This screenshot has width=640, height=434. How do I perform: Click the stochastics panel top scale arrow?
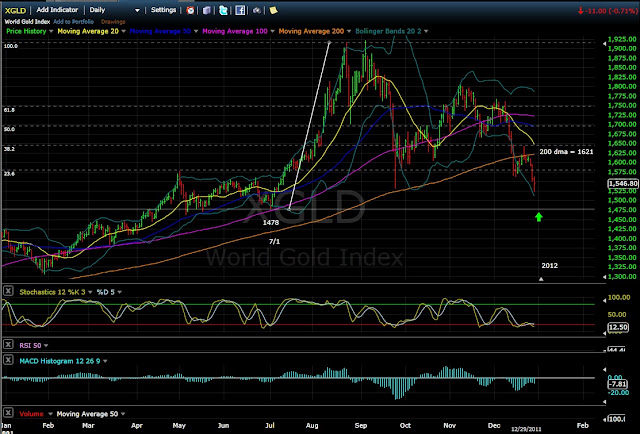[x=604, y=301]
